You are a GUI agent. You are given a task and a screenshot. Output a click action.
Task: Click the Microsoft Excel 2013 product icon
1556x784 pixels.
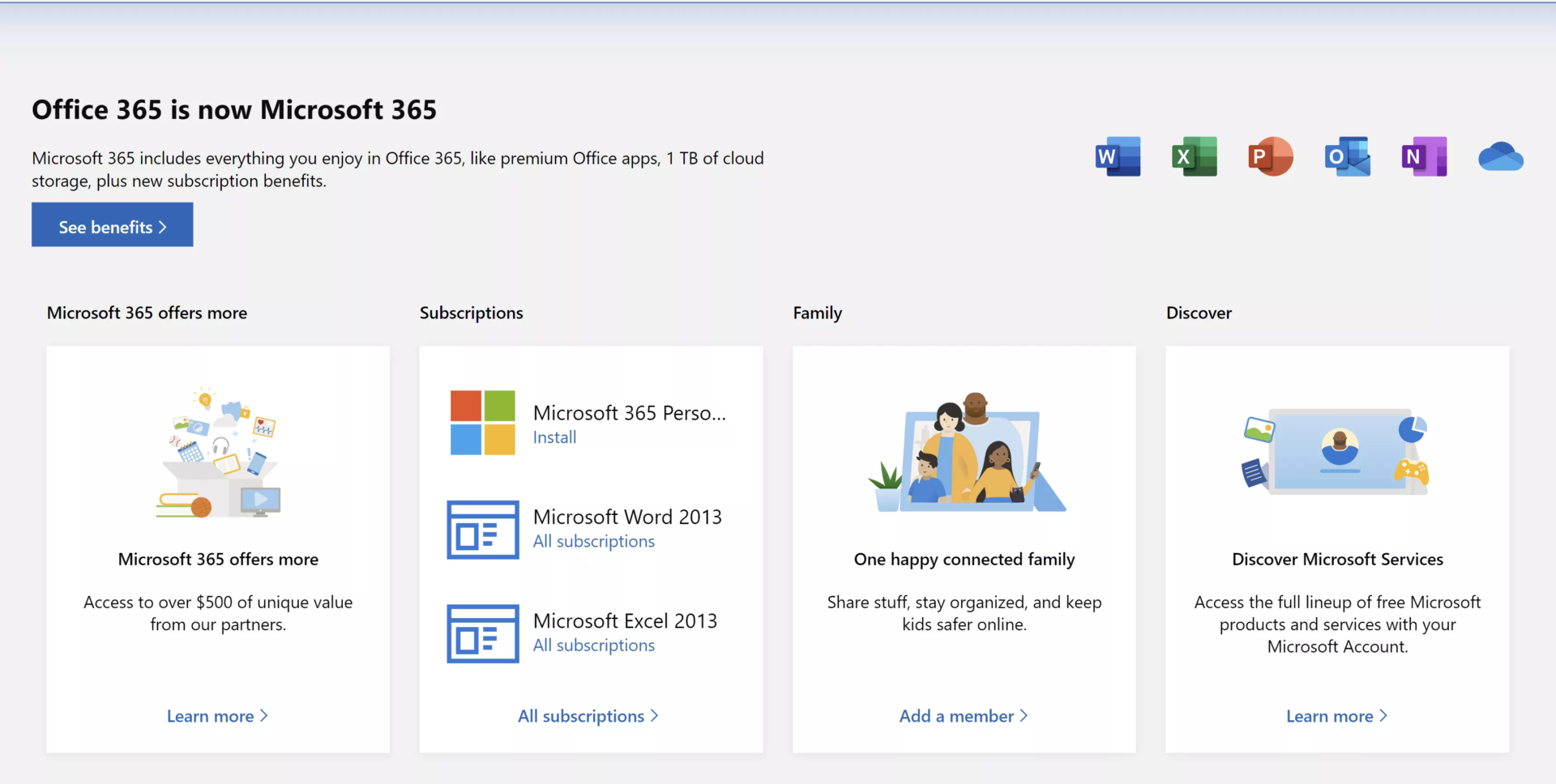482,633
